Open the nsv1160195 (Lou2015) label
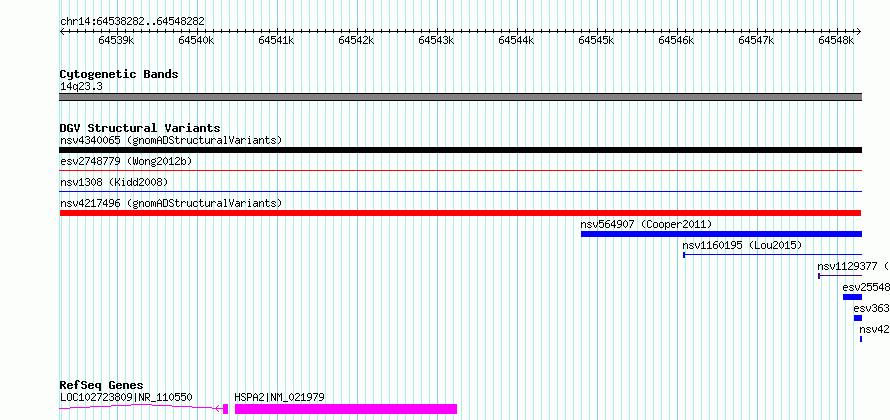890x420 pixels. (x=742, y=245)
